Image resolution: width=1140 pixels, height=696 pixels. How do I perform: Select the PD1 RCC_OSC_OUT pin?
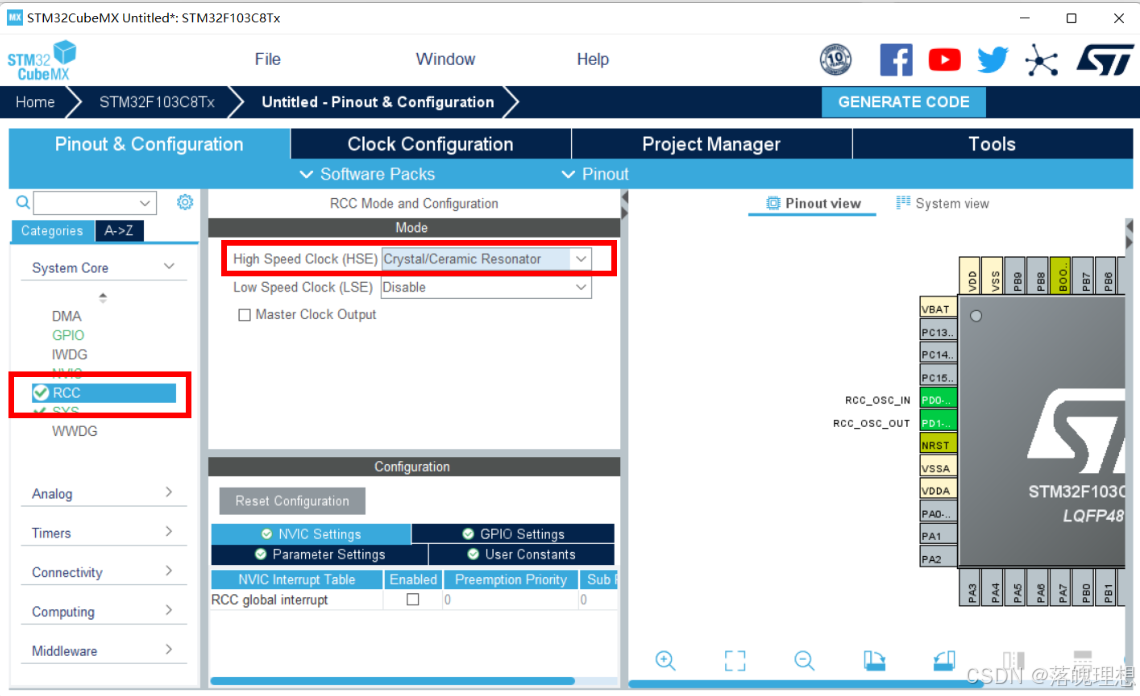coord(938,423)
